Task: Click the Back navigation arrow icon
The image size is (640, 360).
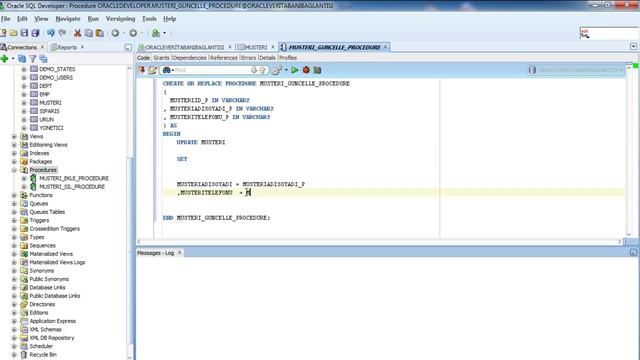Action: click(x=116, y=33)
